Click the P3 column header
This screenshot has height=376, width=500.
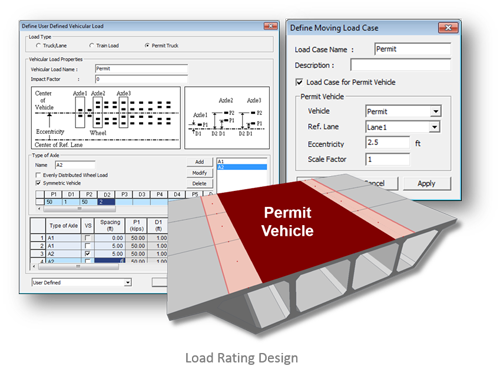[x=124, y=194]
